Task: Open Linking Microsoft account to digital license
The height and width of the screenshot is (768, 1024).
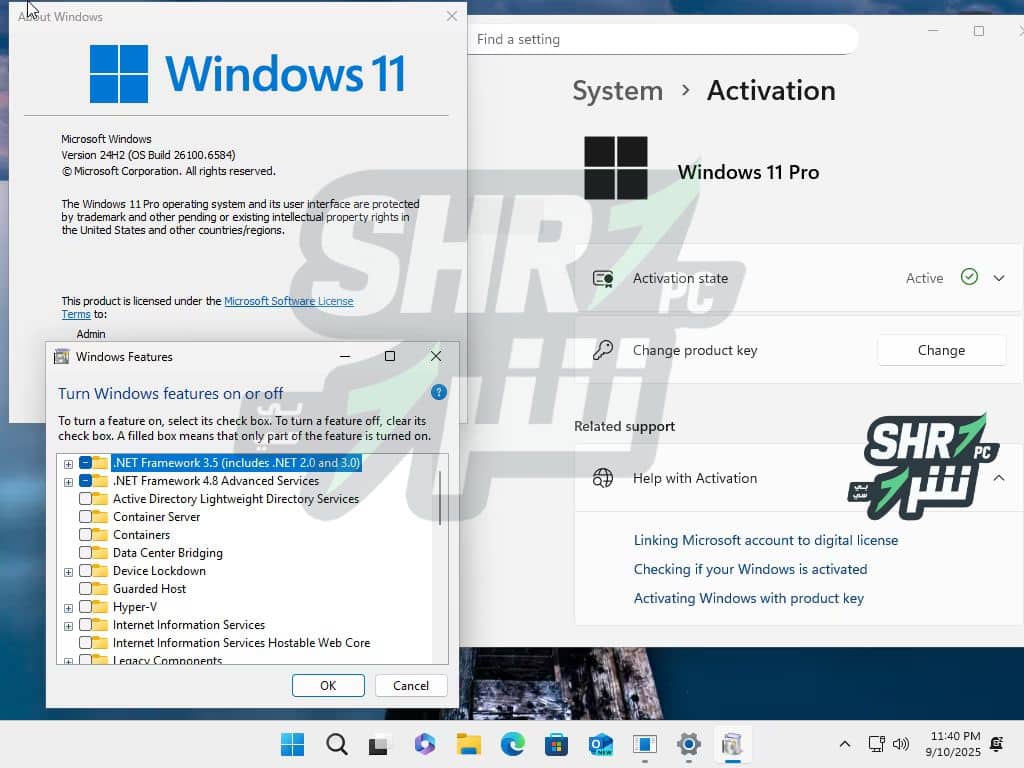Action: click(765, 540)
